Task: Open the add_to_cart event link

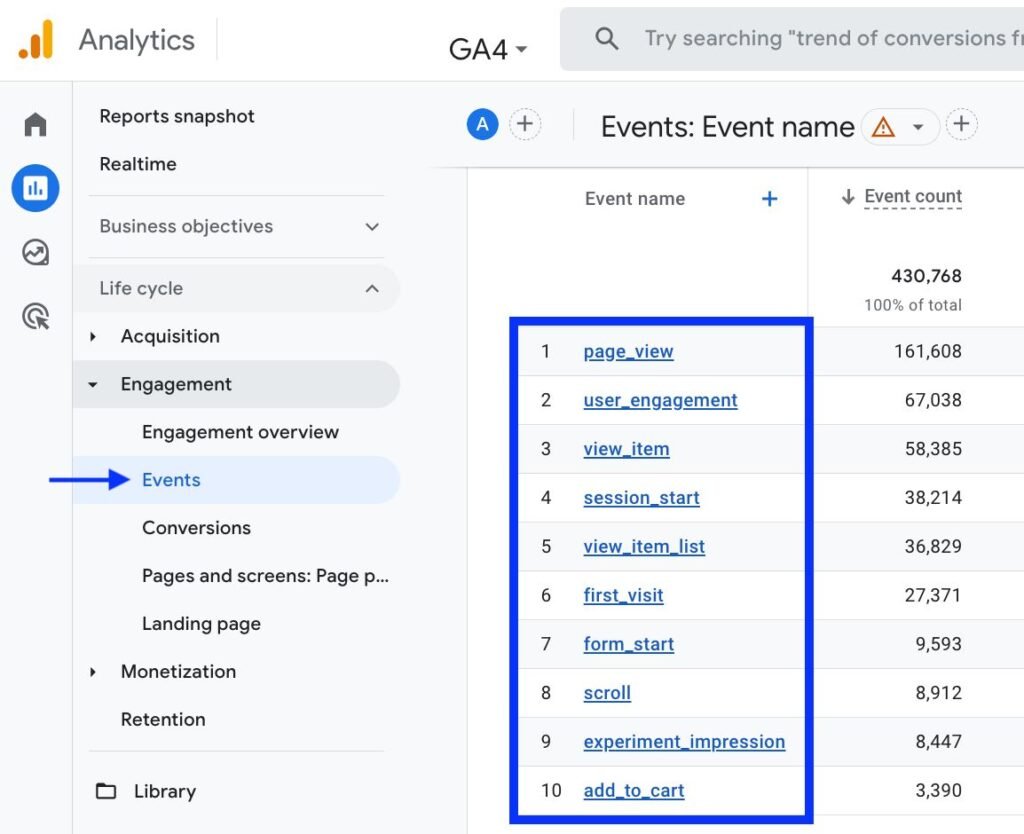Action: 634,791
